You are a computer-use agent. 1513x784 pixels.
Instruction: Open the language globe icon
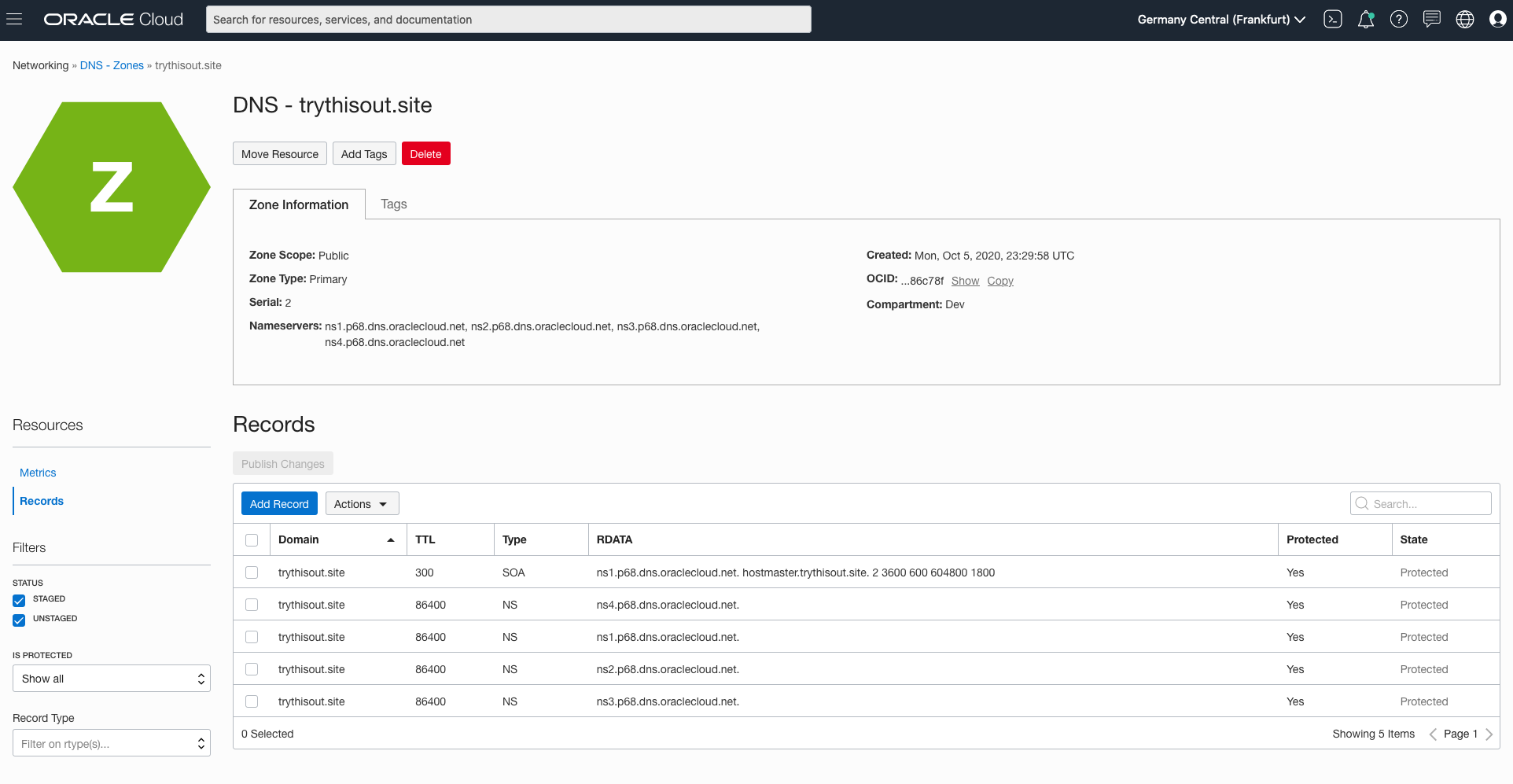pyautogui.click(x=1464, y=20)
